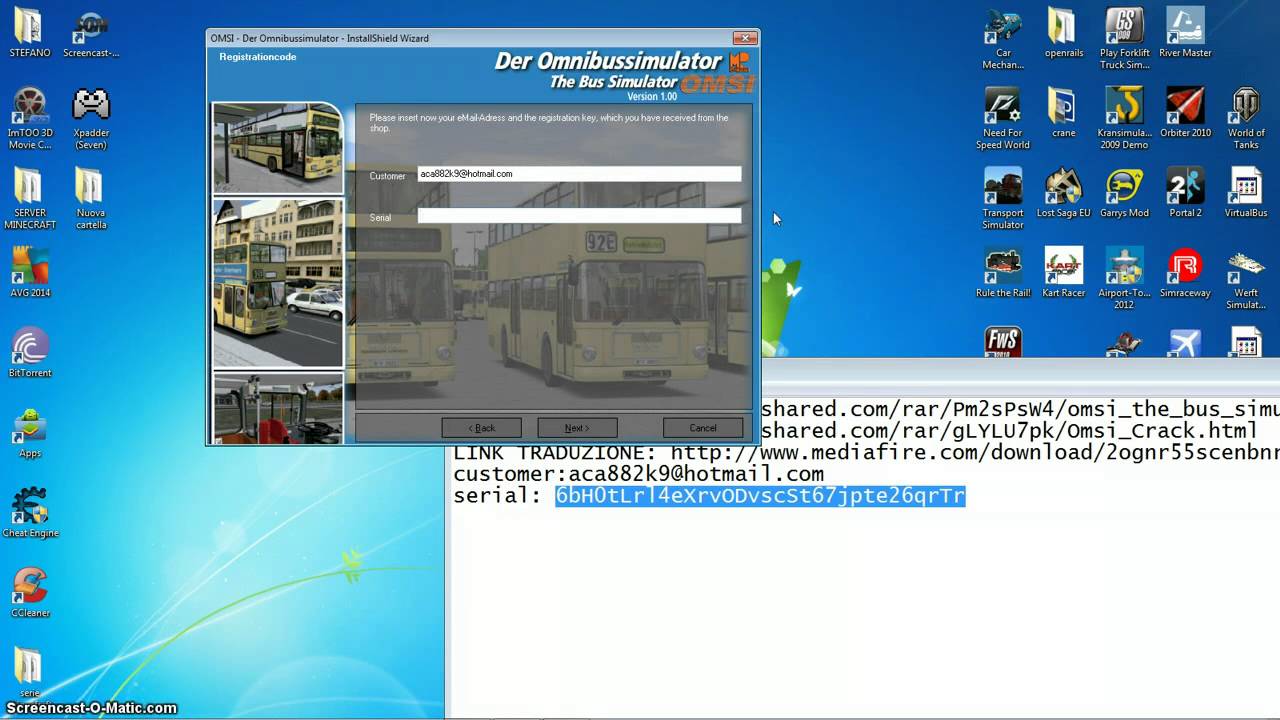
Task: Launch Portal 2 shortcut
Action: 1185,193
